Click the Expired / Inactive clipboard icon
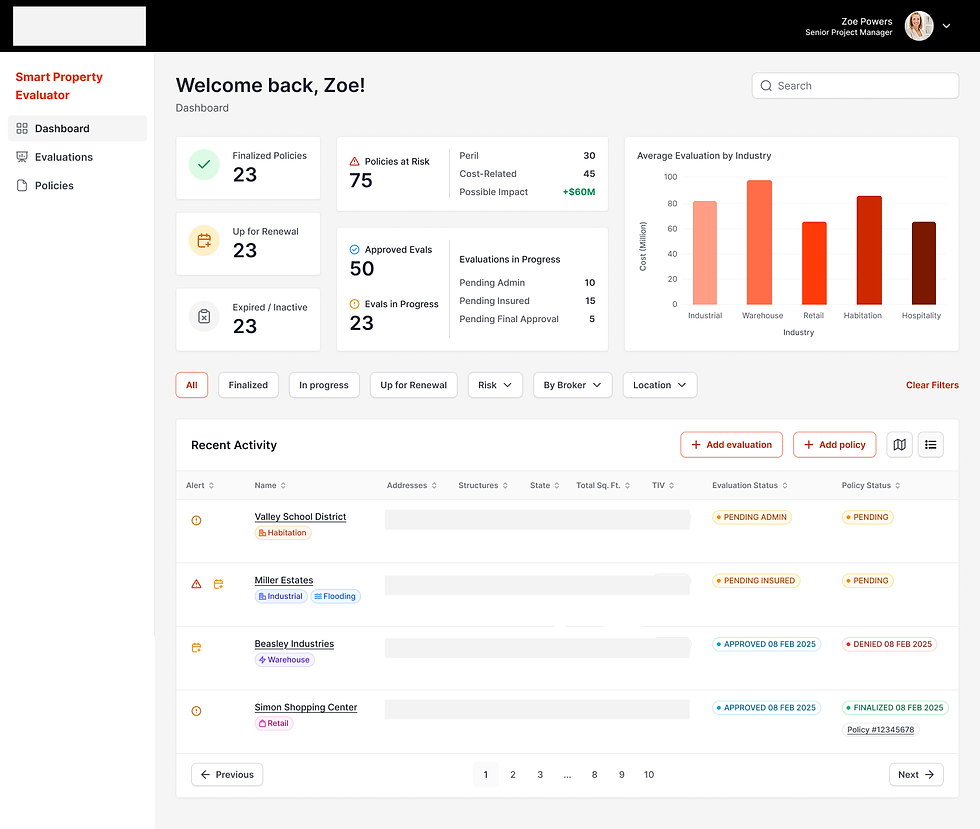Screen dimensions: 980x829 click(x=204, y=316)
